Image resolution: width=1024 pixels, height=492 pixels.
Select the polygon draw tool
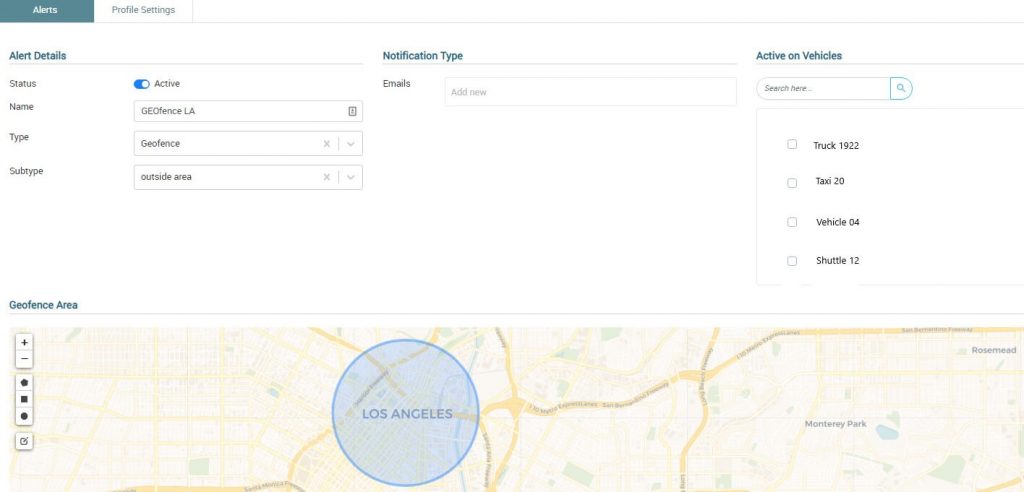pyautogui.click(x=25, y=382)
